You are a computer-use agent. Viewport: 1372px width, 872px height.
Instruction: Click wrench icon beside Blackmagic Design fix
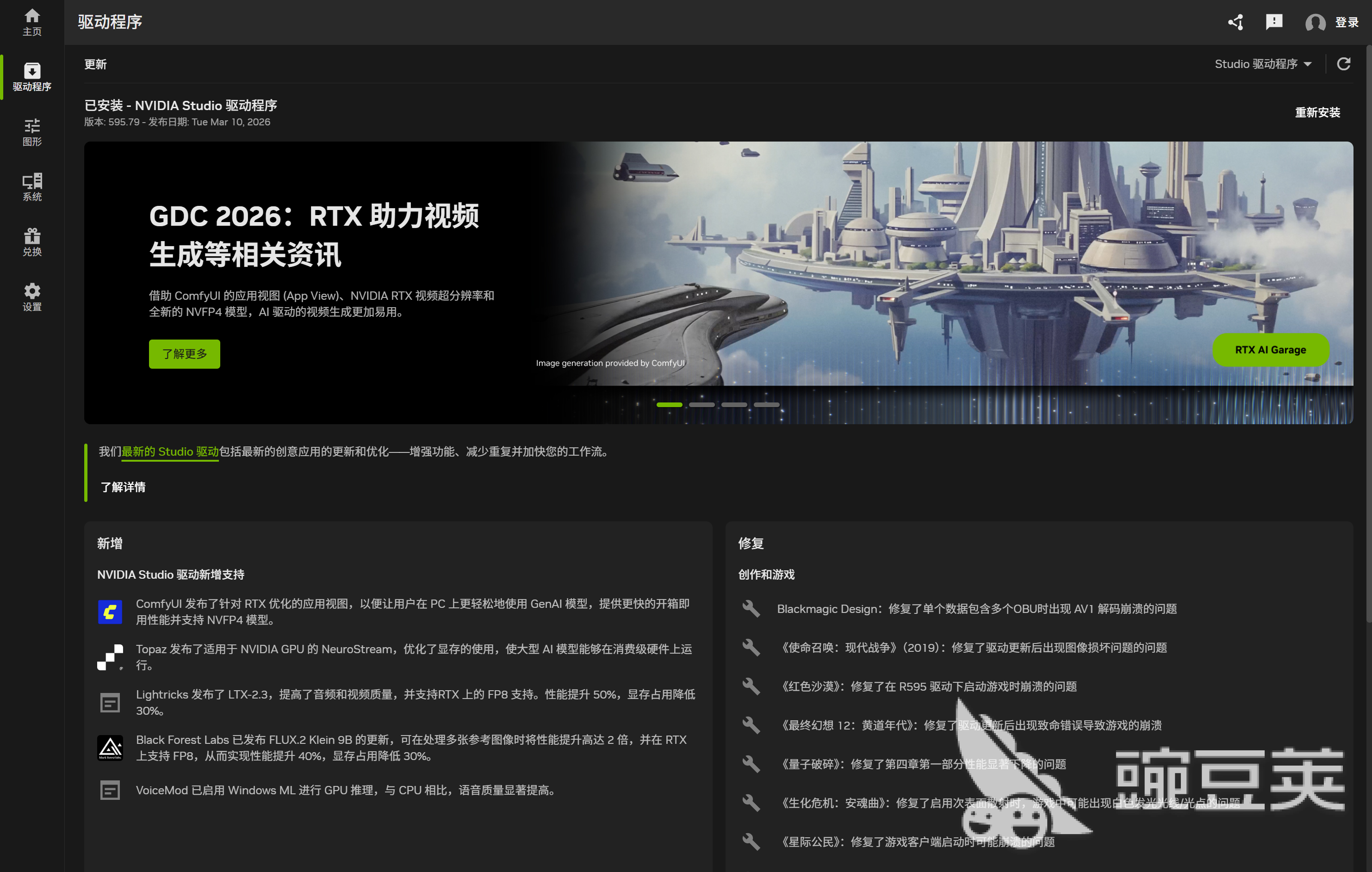click(x=751, y=608)
